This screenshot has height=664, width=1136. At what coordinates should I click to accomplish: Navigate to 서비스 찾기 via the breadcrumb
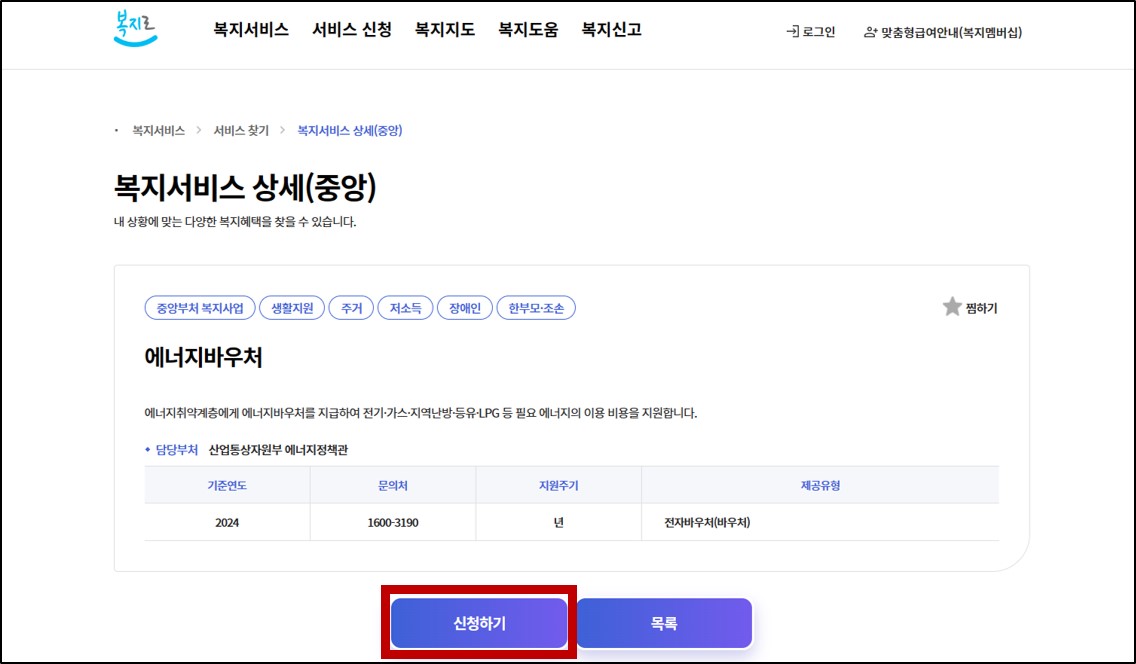[x=242, y=130]
